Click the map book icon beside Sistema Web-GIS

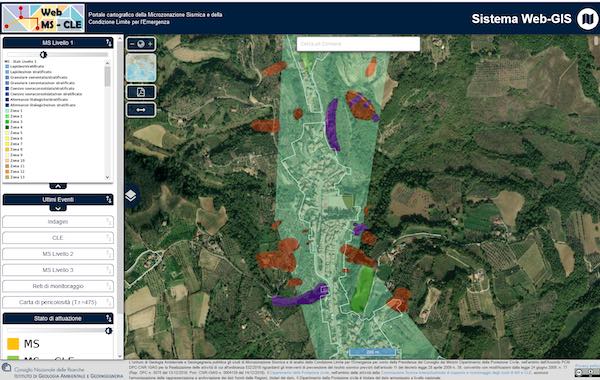pyautogui.click(x=587, y=19)
